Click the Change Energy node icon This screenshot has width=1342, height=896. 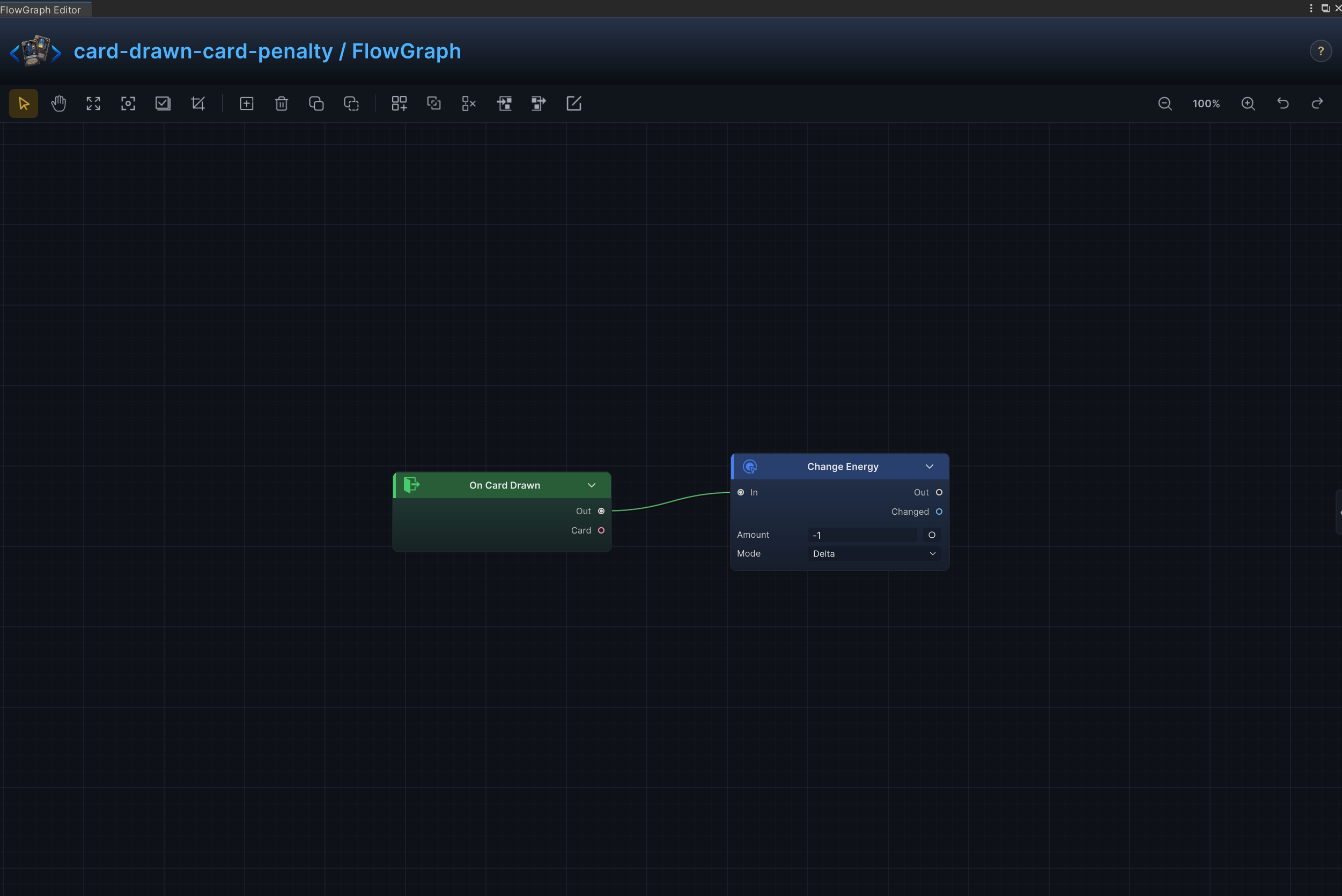pos(750,467)
